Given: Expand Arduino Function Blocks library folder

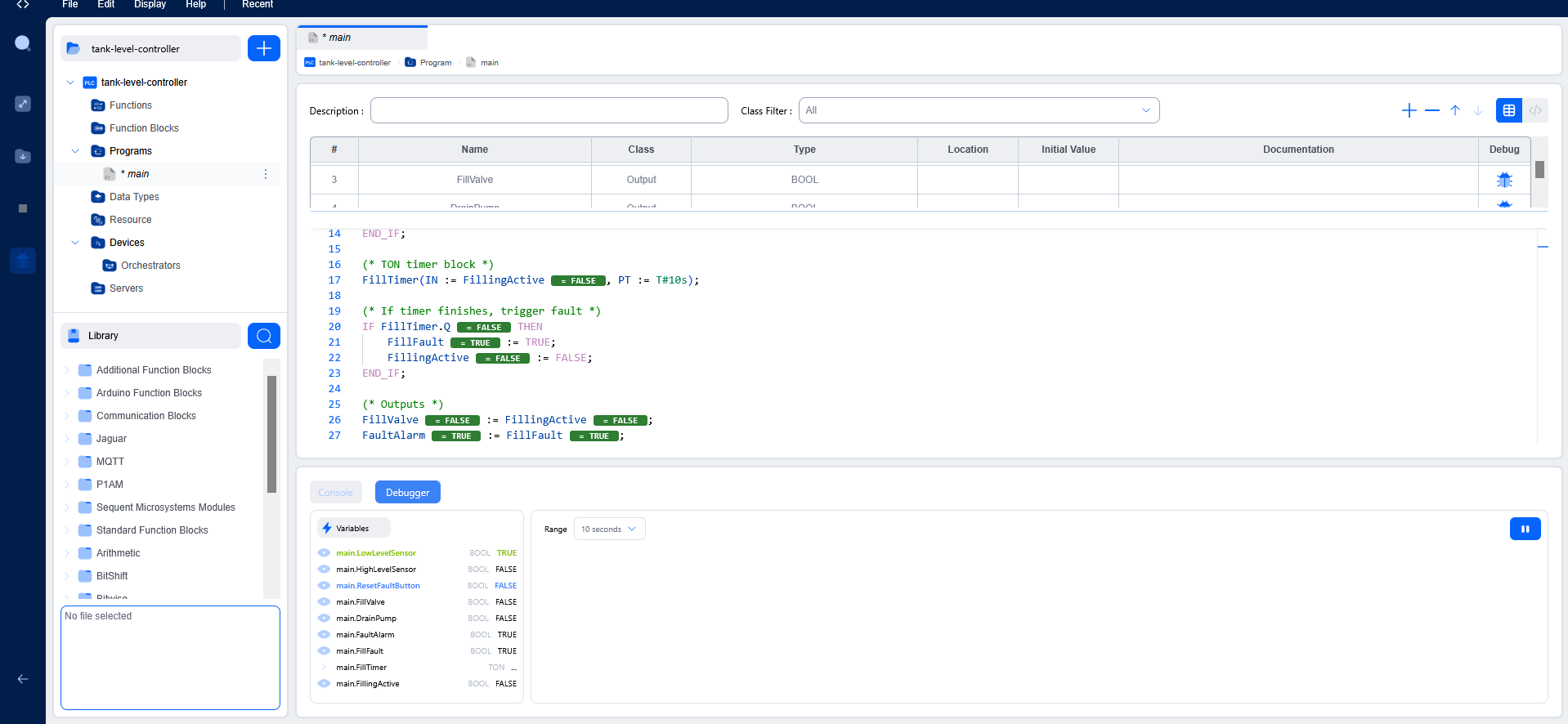Looking at the screenshot, I should click(x=68, y=393).
